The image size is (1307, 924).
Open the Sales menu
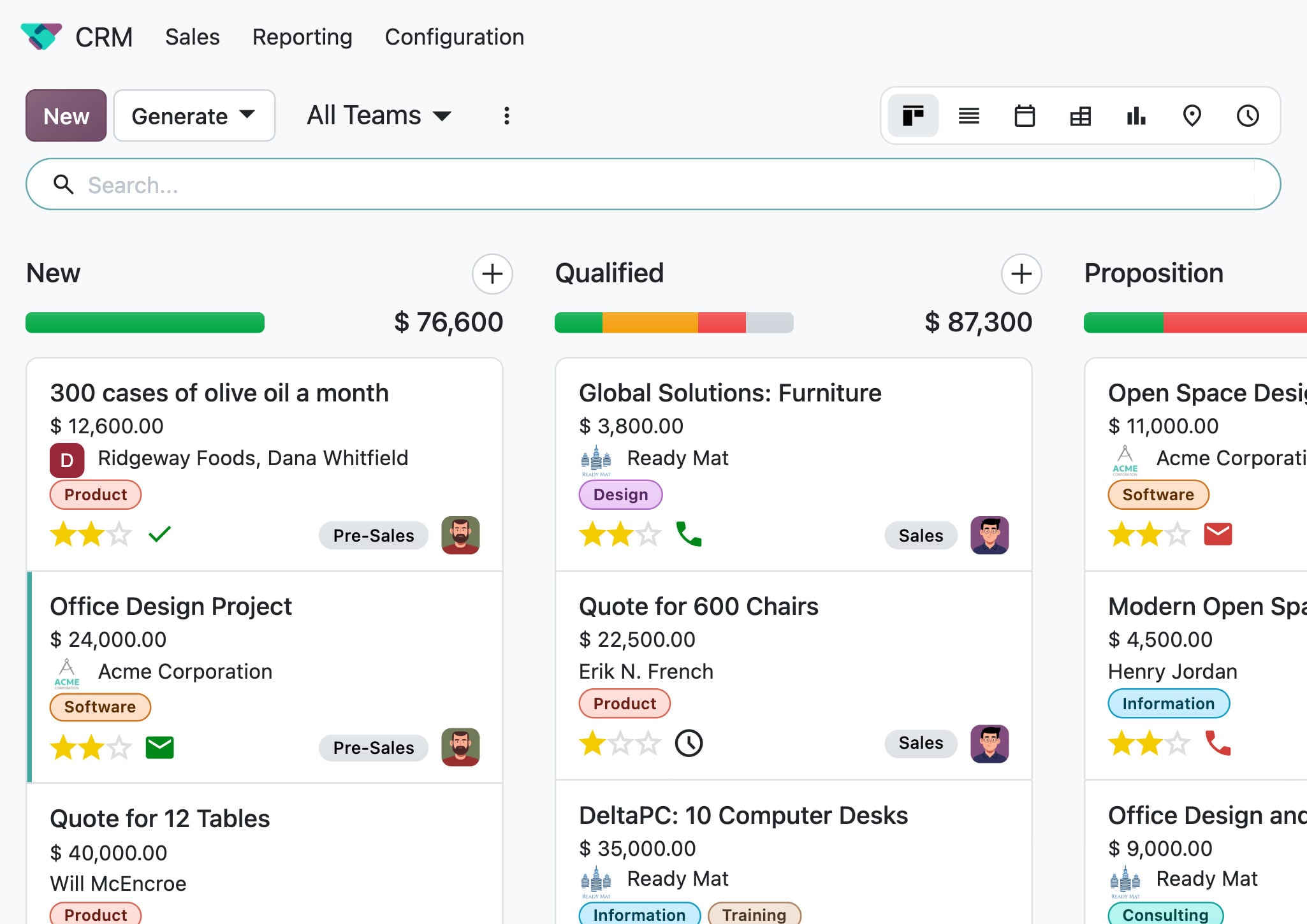pos(193,37)
